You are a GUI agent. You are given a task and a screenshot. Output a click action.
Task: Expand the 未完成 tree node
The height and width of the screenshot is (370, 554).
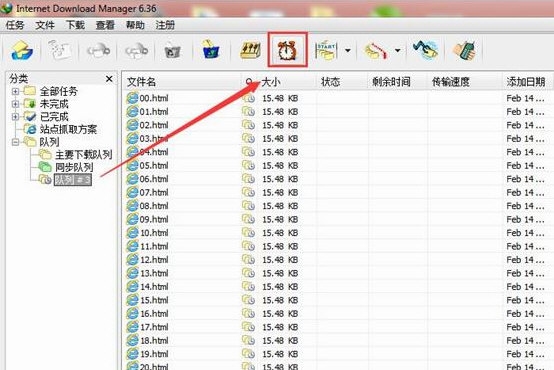(x=15, y=104)
